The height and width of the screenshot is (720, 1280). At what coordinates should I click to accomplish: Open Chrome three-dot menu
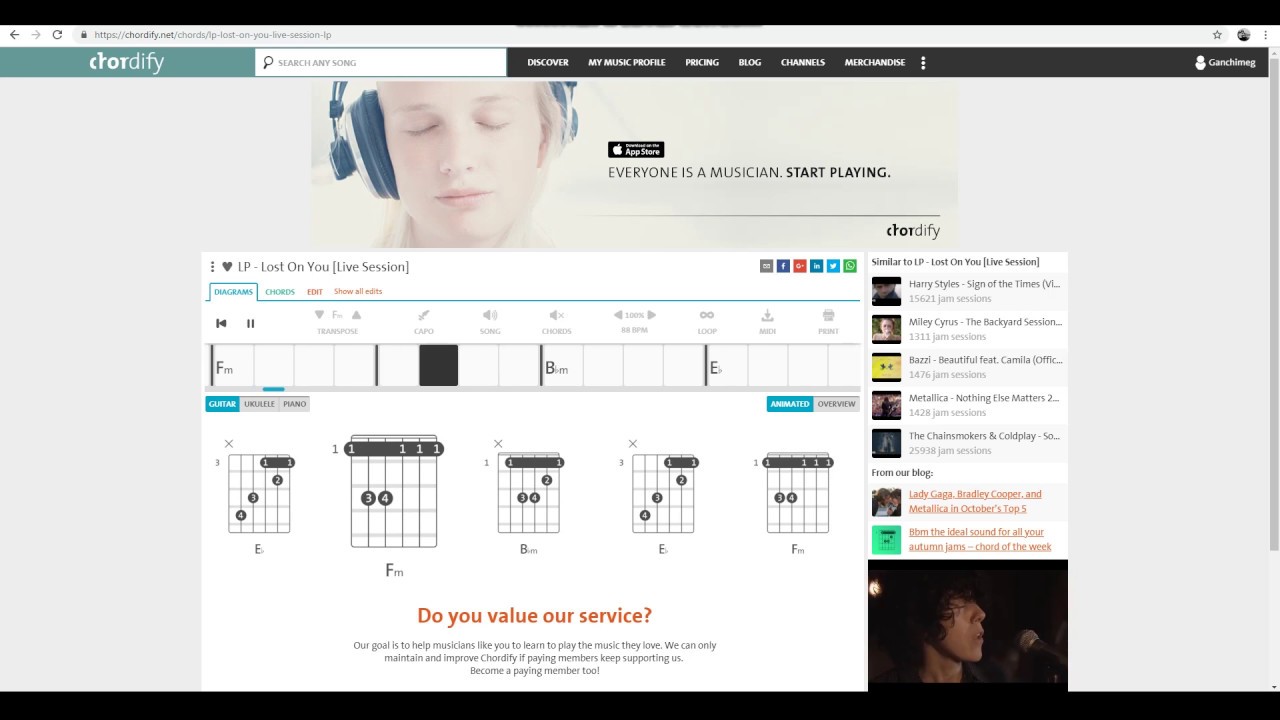(x=1267, y=34)
